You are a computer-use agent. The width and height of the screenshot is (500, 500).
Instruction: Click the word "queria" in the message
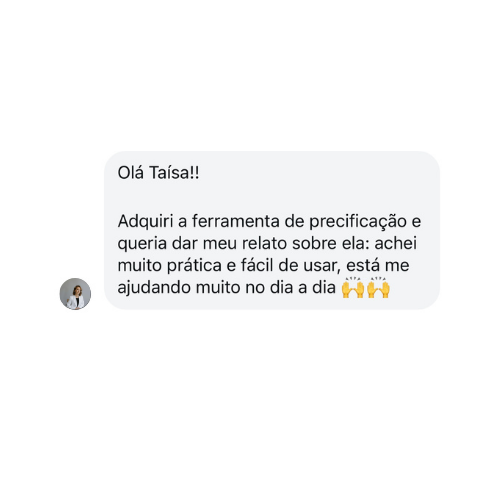pyautogui.click(x=142, y=243)
